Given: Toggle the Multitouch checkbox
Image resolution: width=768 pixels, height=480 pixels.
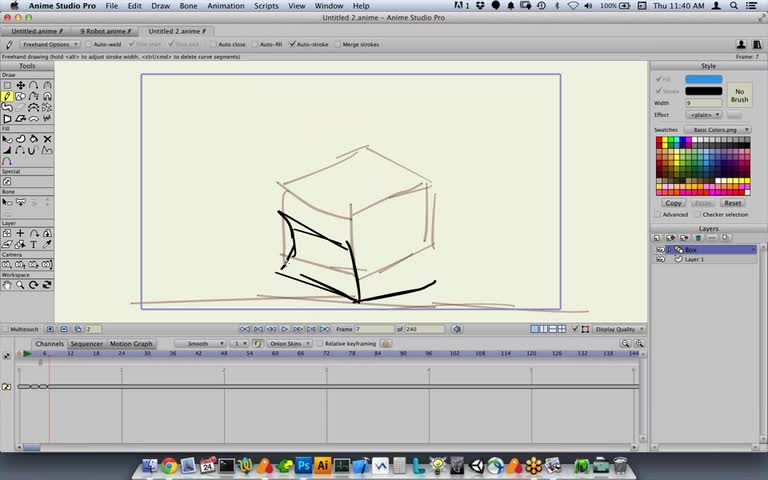Looking at the screenshot, I should coord(5,329).
